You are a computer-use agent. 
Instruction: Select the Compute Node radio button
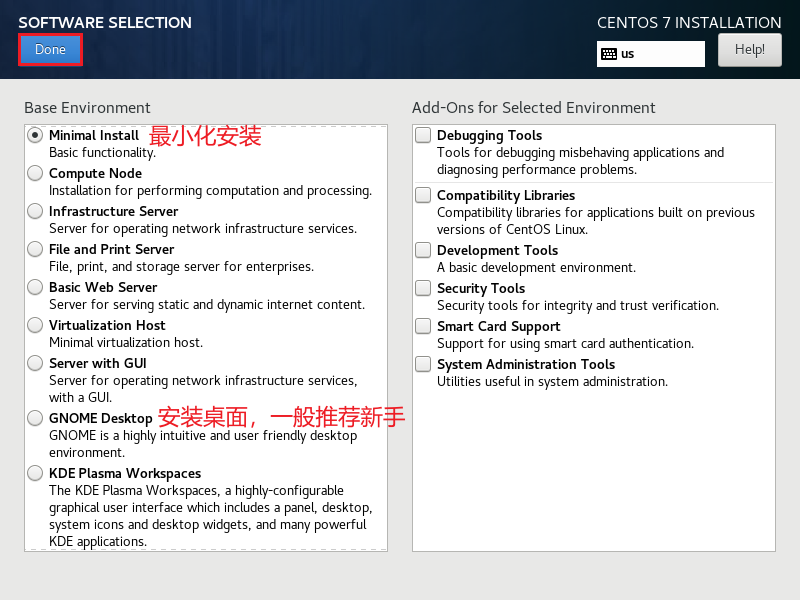pos(35,173)
